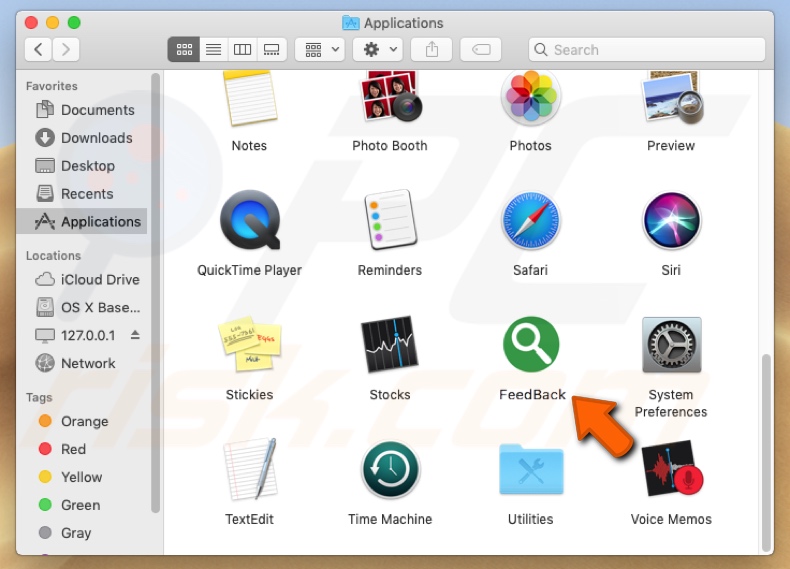Switch to icon view
Viewport: 790px width, 569px height.
point(184,49)
